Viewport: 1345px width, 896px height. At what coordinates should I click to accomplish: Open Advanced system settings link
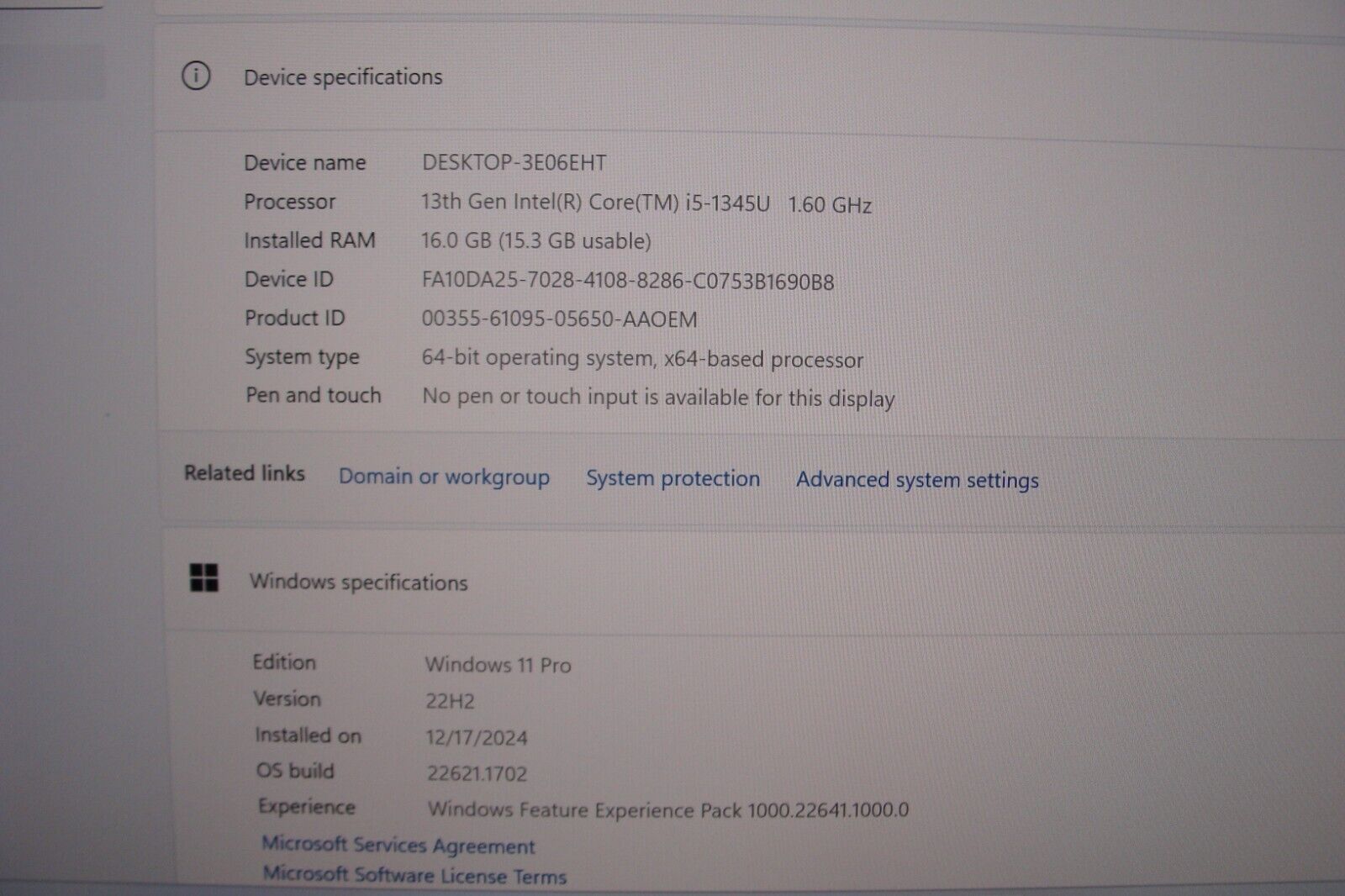(x=917, y=480)
